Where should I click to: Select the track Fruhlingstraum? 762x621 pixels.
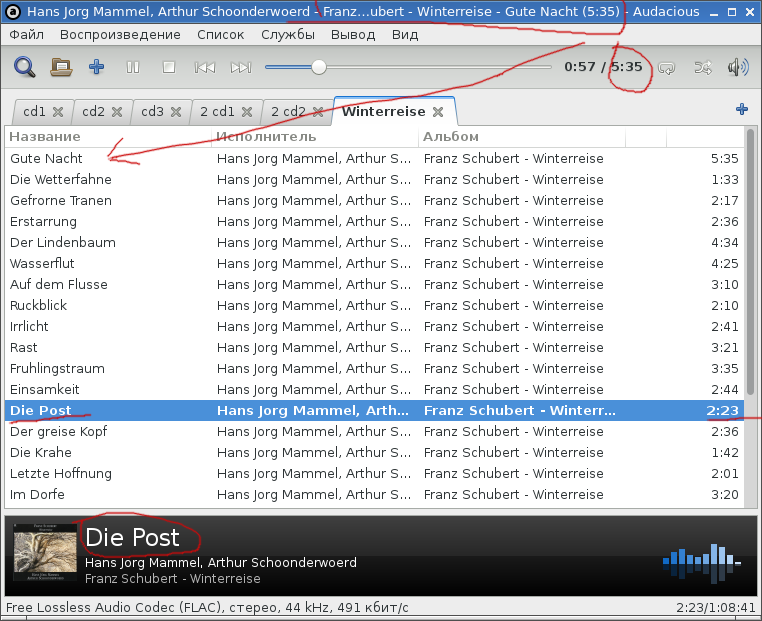coord(374,368)
